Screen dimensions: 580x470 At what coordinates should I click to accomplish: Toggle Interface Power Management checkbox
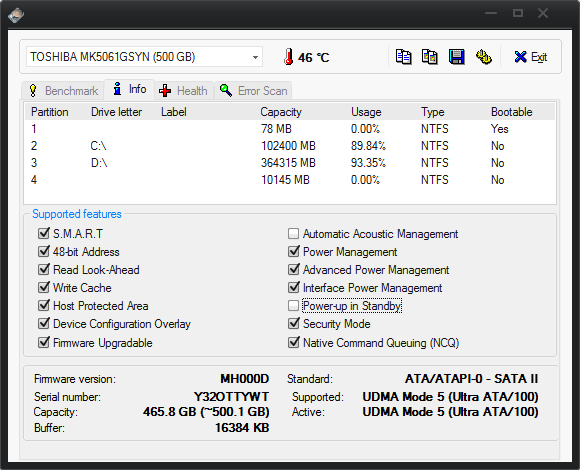click(x=293, y=287)
